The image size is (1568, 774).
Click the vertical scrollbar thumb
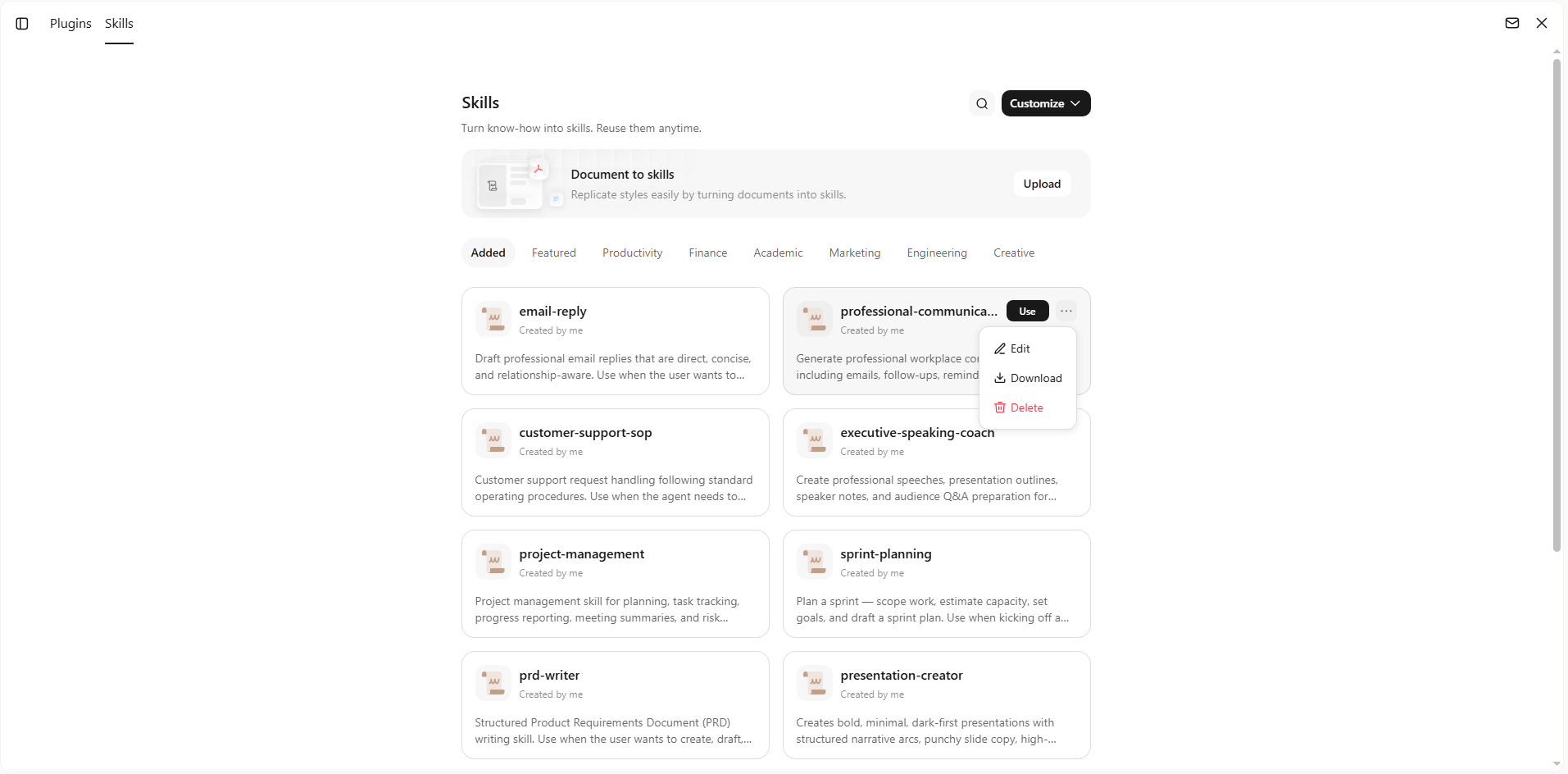[x=1557, y=305]
